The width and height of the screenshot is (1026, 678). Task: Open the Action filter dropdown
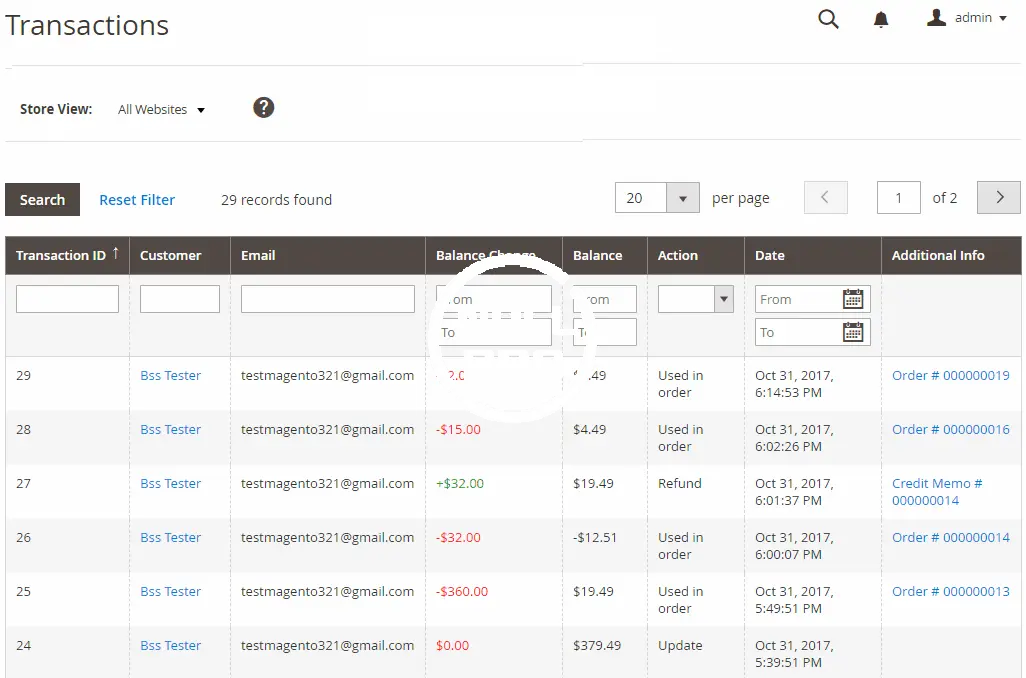(x=696, y=299)
